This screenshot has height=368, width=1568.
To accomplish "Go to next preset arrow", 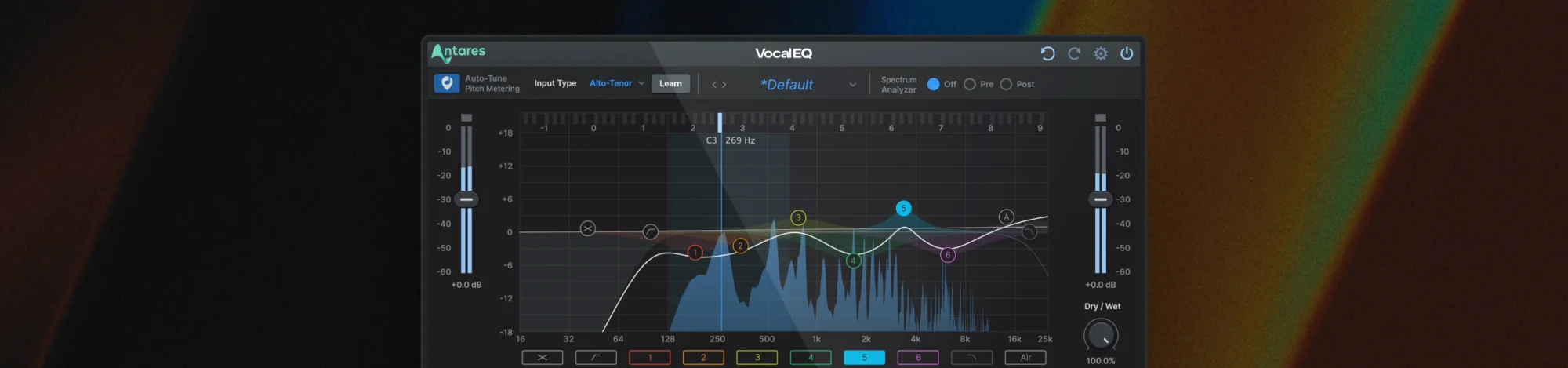I will pyautogui.click(x=724, y=85).
